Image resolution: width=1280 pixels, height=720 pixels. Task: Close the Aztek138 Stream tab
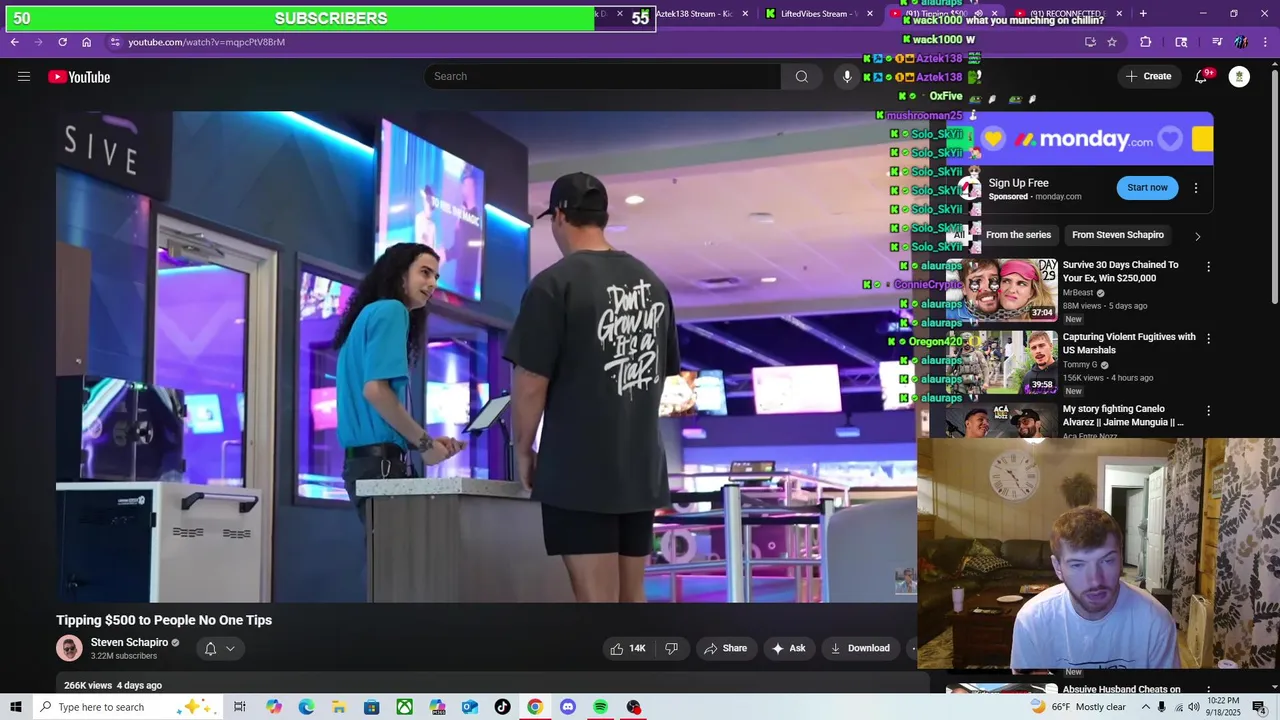click(745, 14)
